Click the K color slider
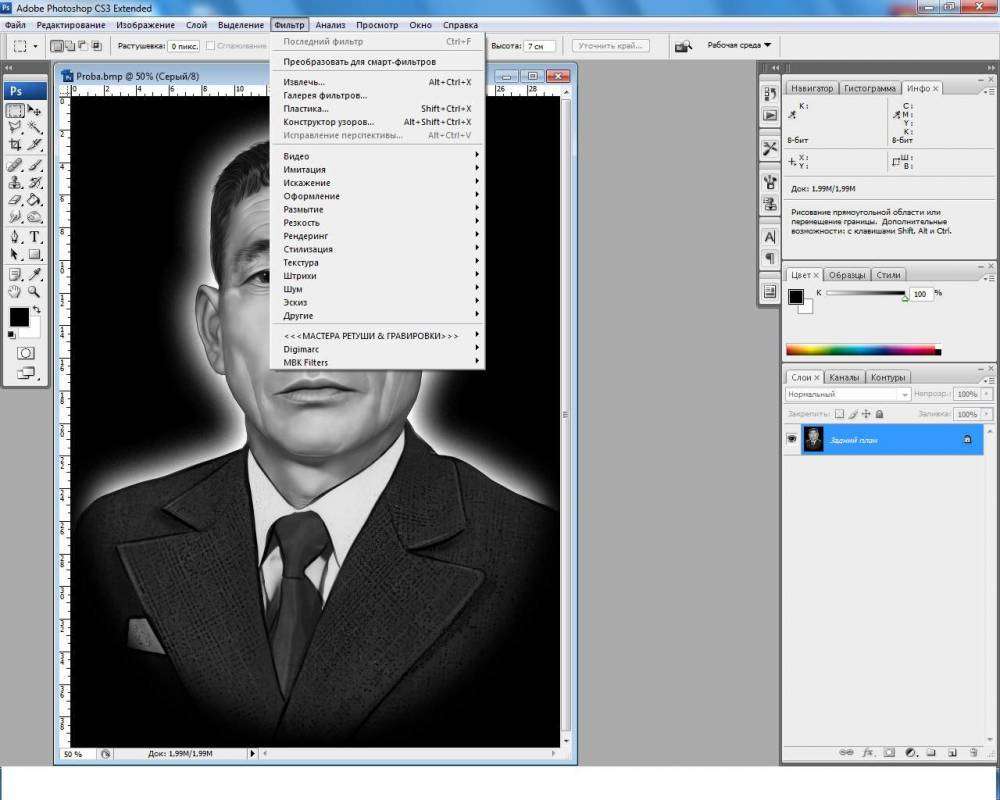 866,294
